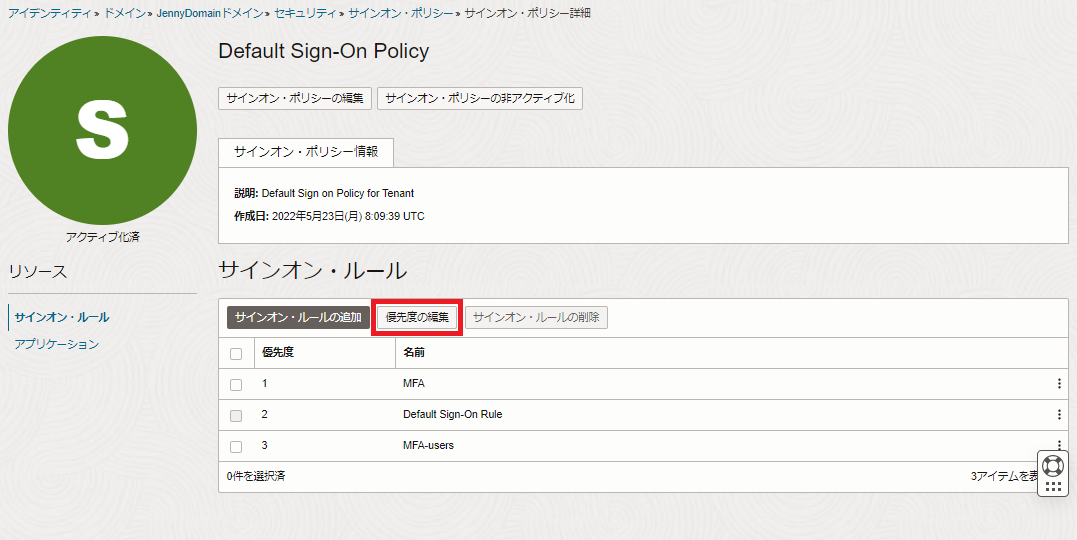This screenshot has width=1077, height=540.
Task: Open actions menu for MFA-users rule
Action: [1059, 444]
